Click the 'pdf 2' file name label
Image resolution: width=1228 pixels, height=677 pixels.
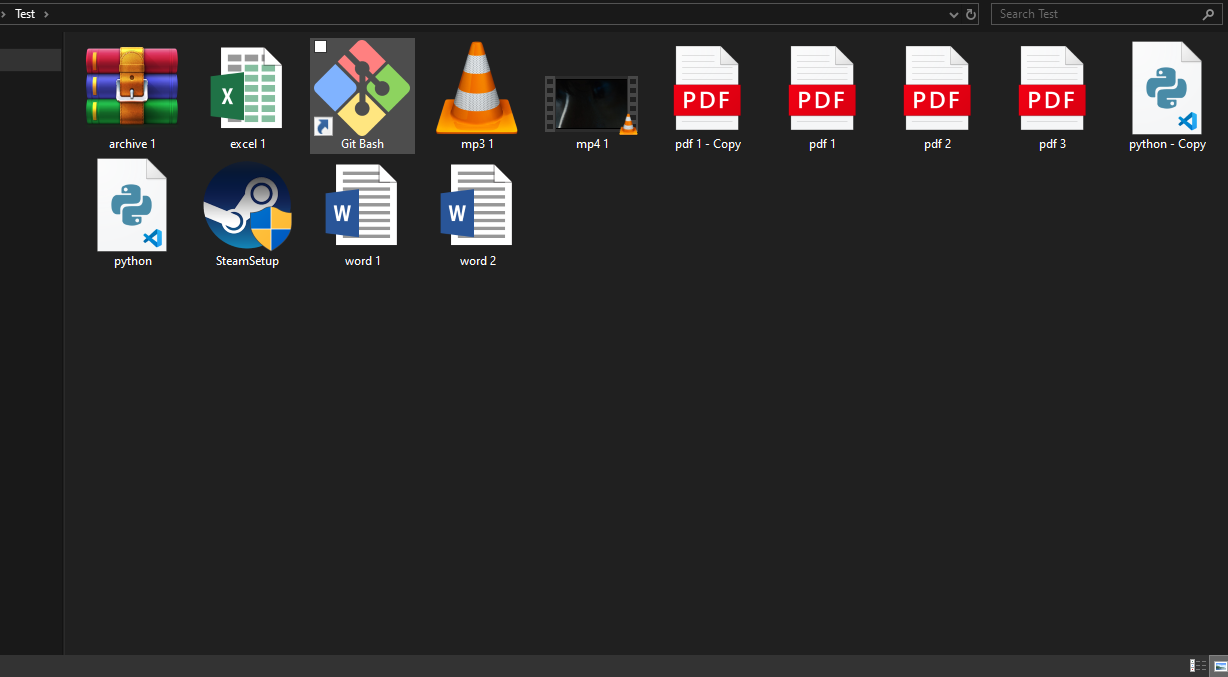click(x=937, y=144)
